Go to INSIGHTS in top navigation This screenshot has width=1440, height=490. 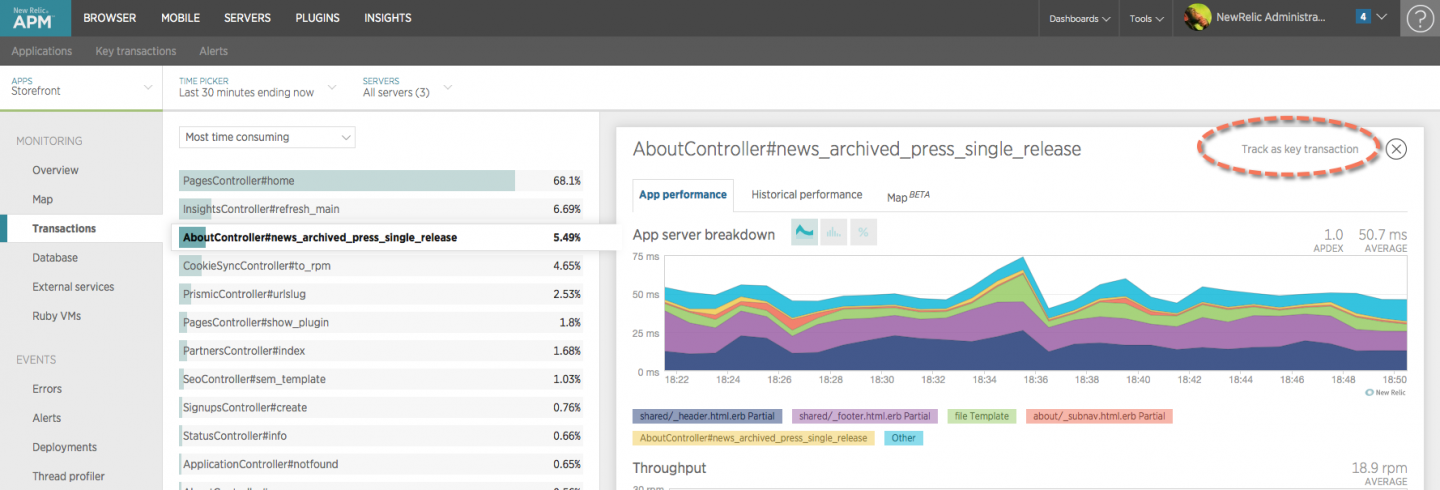[387, 18]
